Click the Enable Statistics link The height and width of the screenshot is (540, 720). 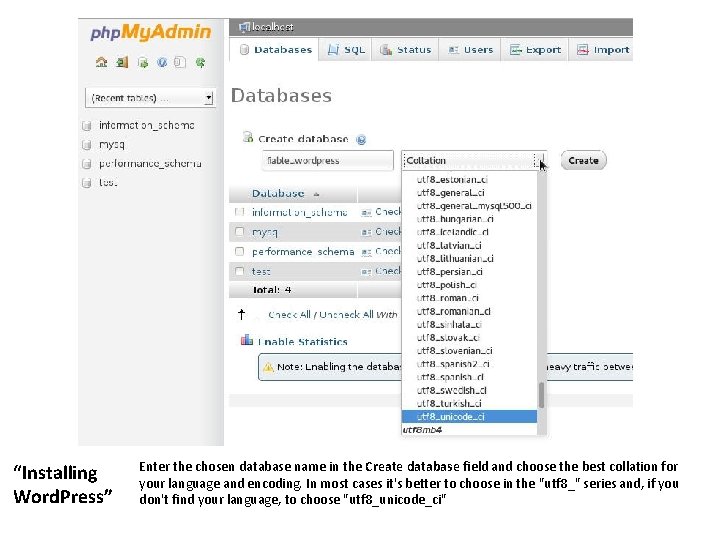click(303, 342)
